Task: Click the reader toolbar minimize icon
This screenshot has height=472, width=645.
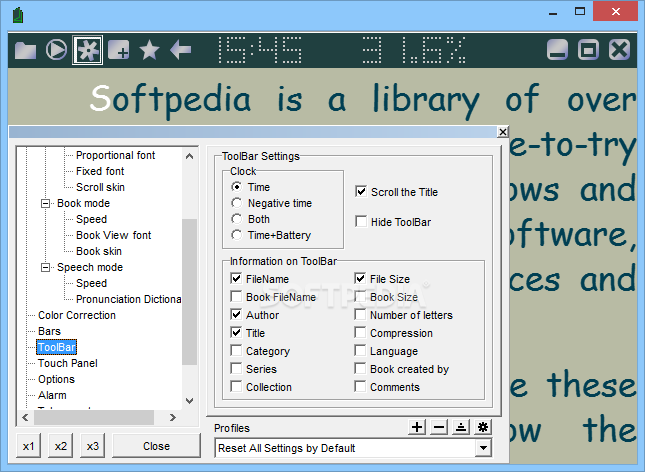Action: [x=557, y=50]
